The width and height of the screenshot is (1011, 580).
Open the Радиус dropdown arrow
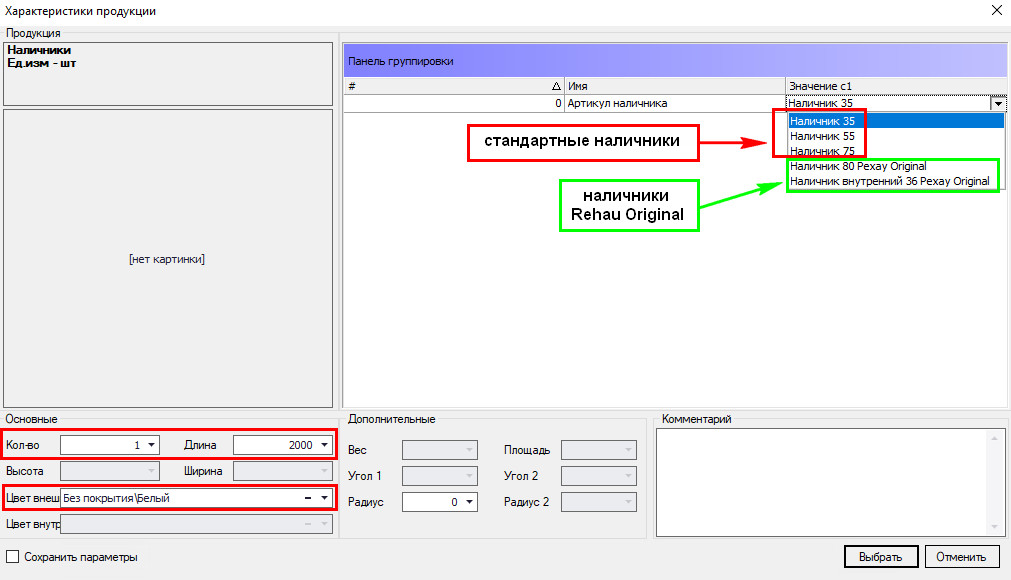[x=469, y=502]
